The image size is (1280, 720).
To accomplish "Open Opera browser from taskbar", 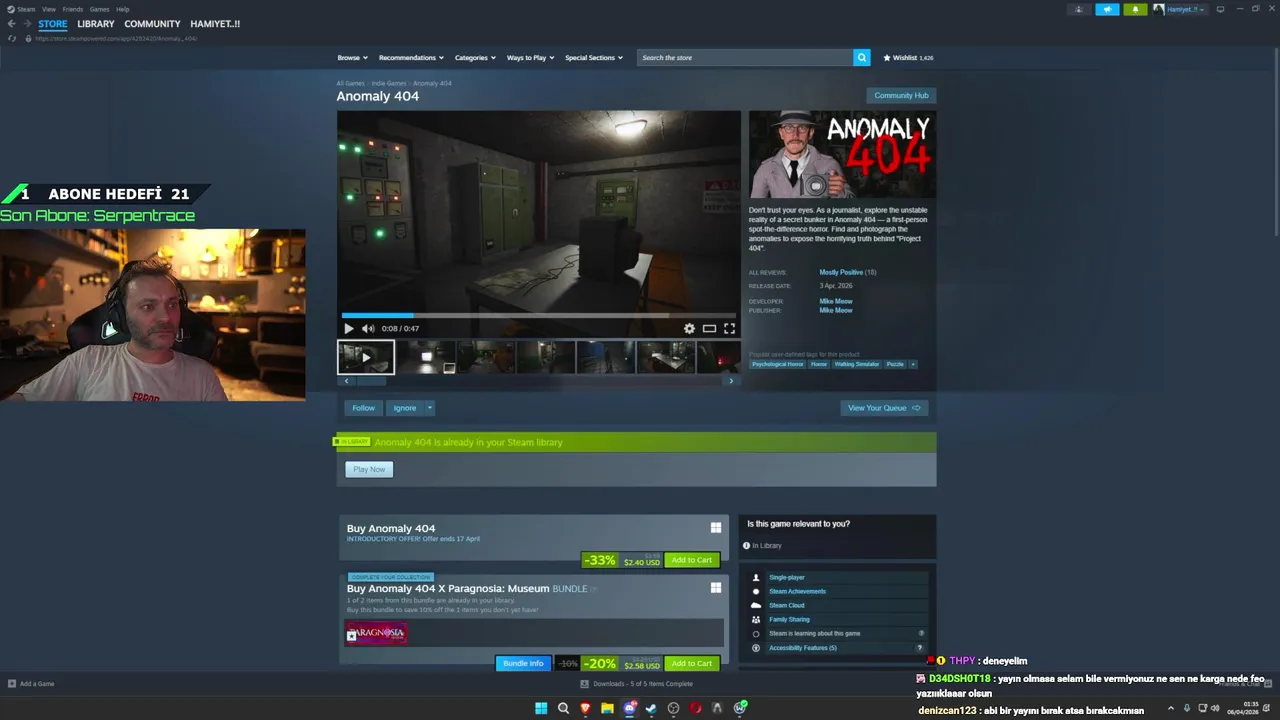I will point(695,708).
